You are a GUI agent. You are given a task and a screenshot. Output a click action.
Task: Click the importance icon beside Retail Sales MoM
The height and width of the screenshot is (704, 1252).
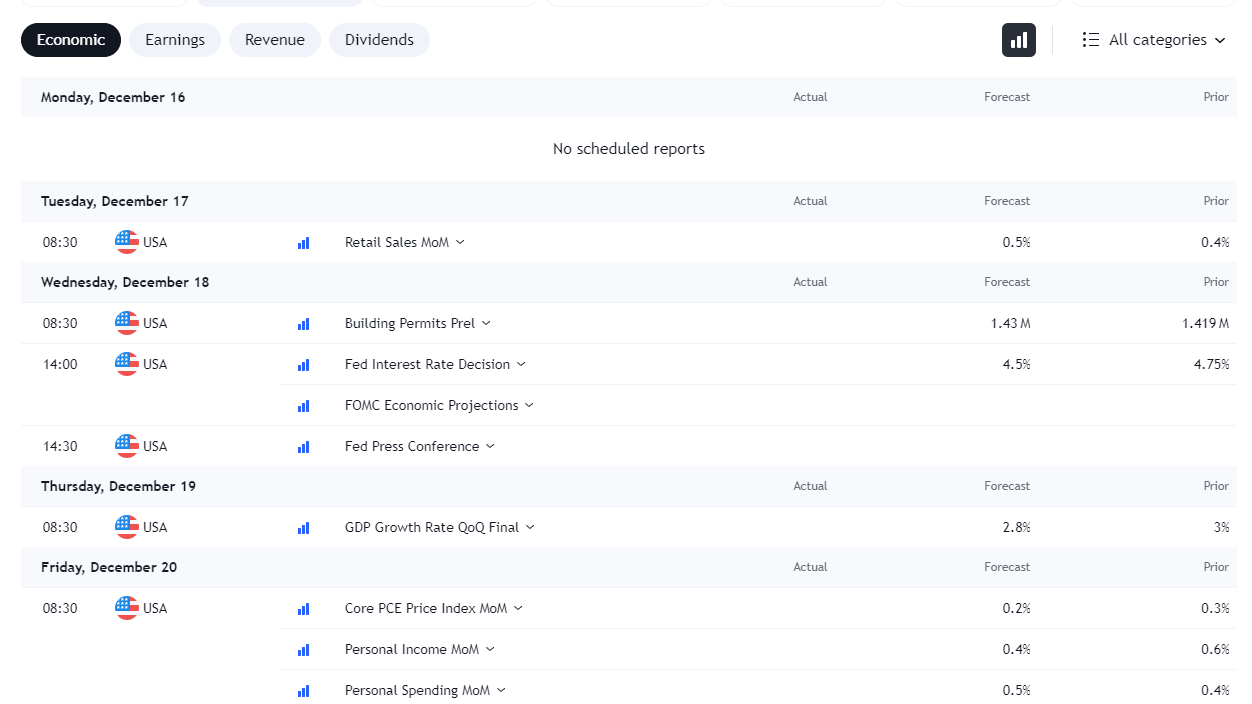[303, 243]
